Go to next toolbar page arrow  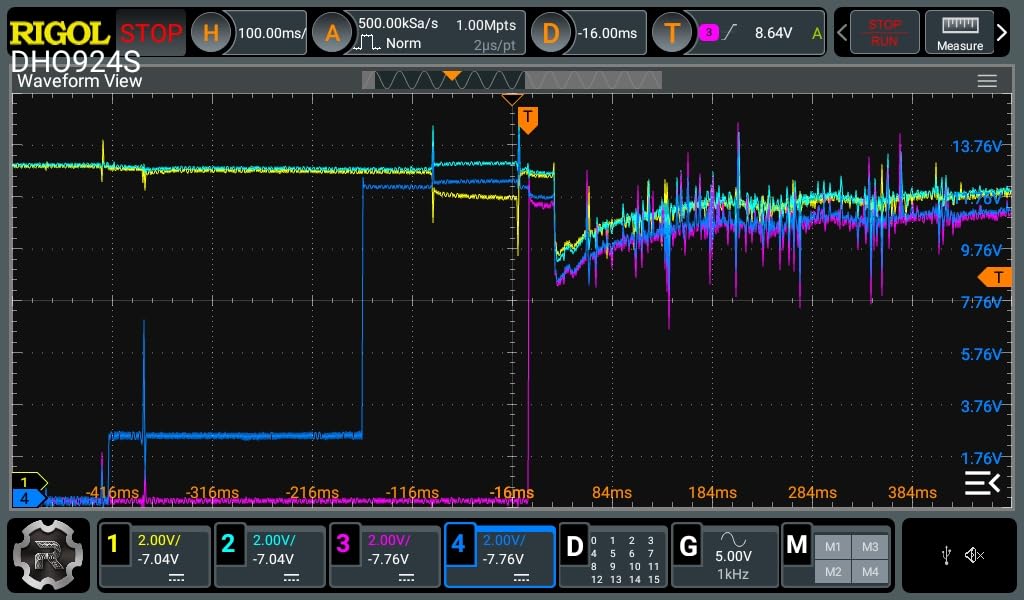point(1002,32)
